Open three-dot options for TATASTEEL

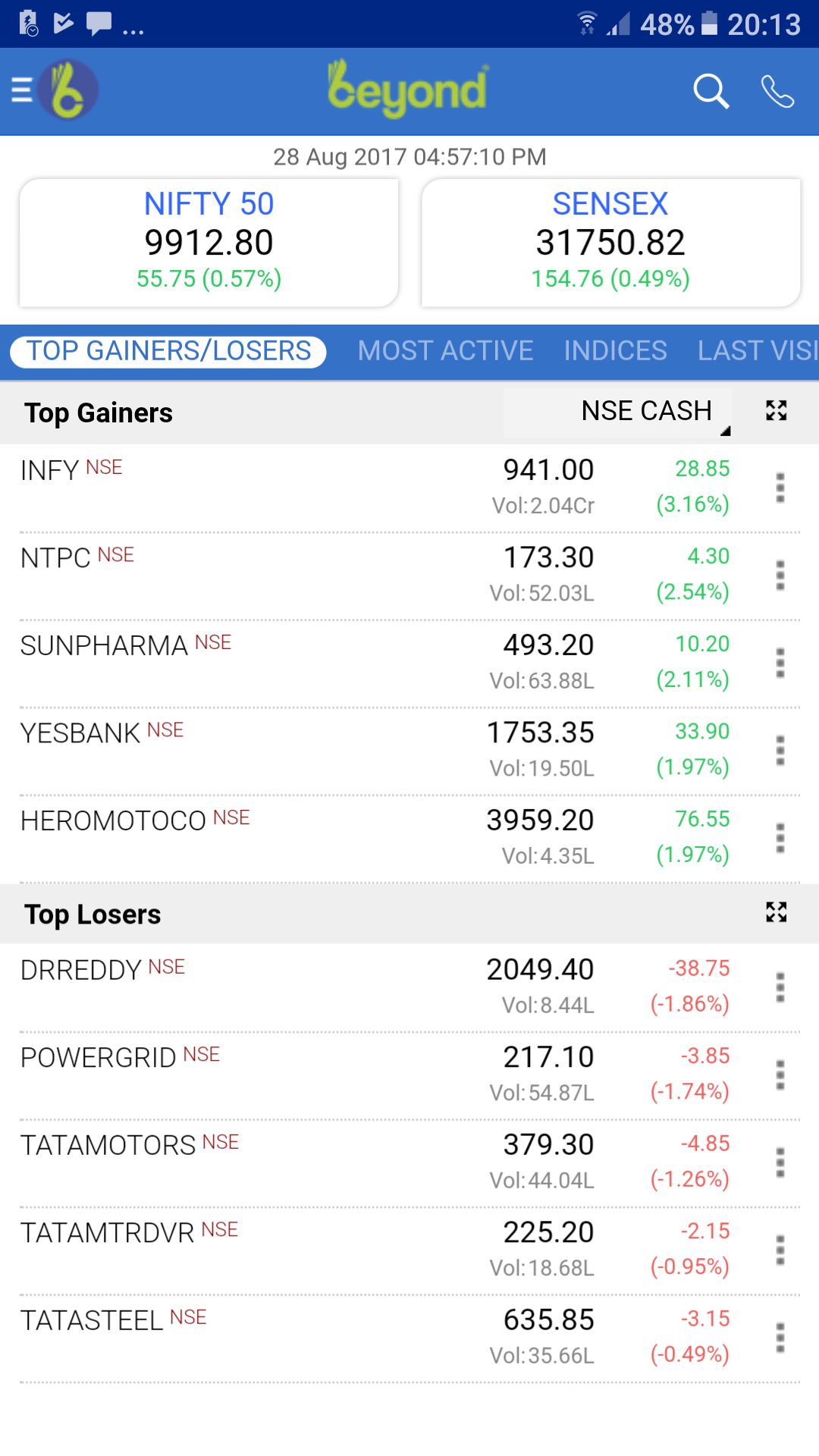(780, 1338)
